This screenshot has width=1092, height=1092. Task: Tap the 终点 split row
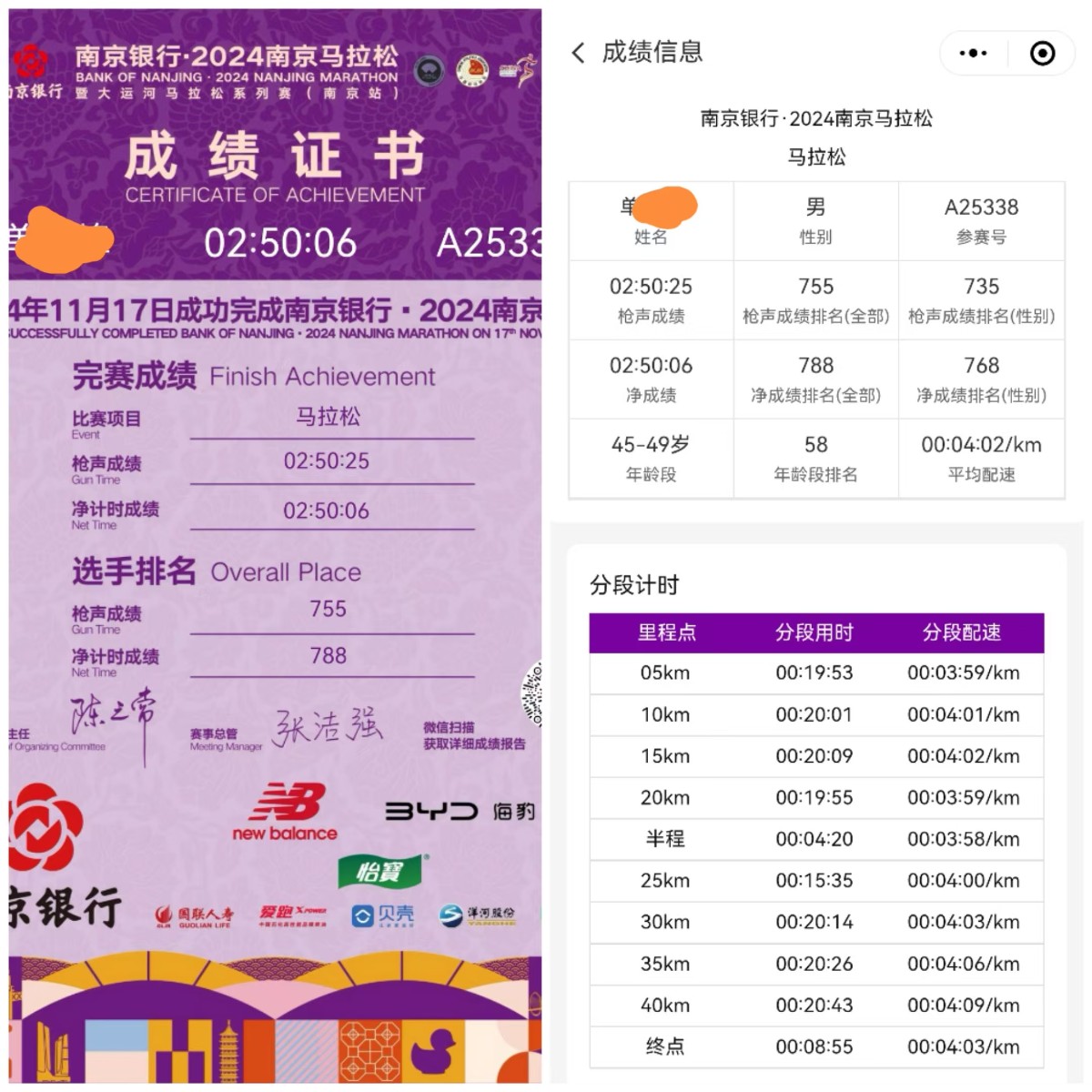(815, 1046)
